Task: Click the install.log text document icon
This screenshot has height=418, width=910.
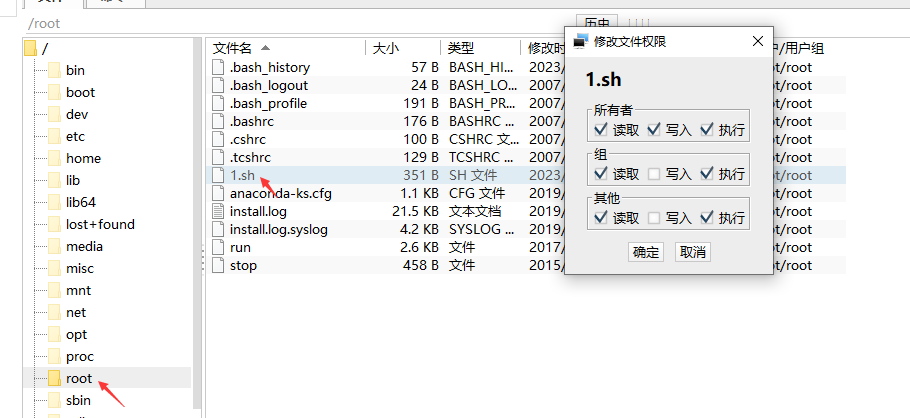Action: point(219,211)
